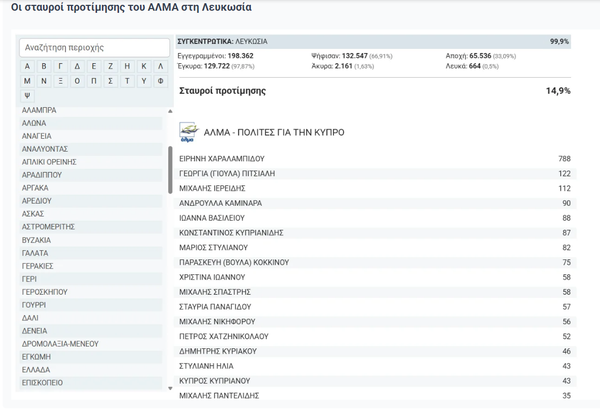Select ΑΡΑΔΙΠΠΟΥ in the area list
The image size is (600, 419).
(x=91, y=175)
